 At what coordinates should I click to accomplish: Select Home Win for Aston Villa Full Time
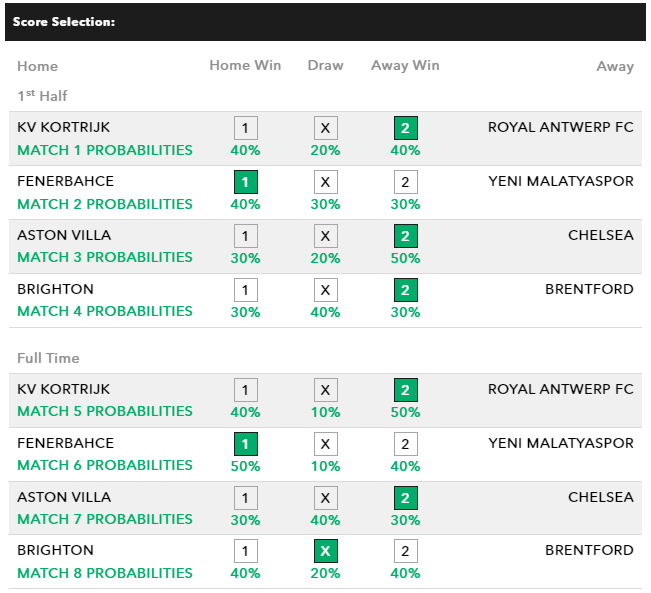pyautogui.click(x=245, y=498)
